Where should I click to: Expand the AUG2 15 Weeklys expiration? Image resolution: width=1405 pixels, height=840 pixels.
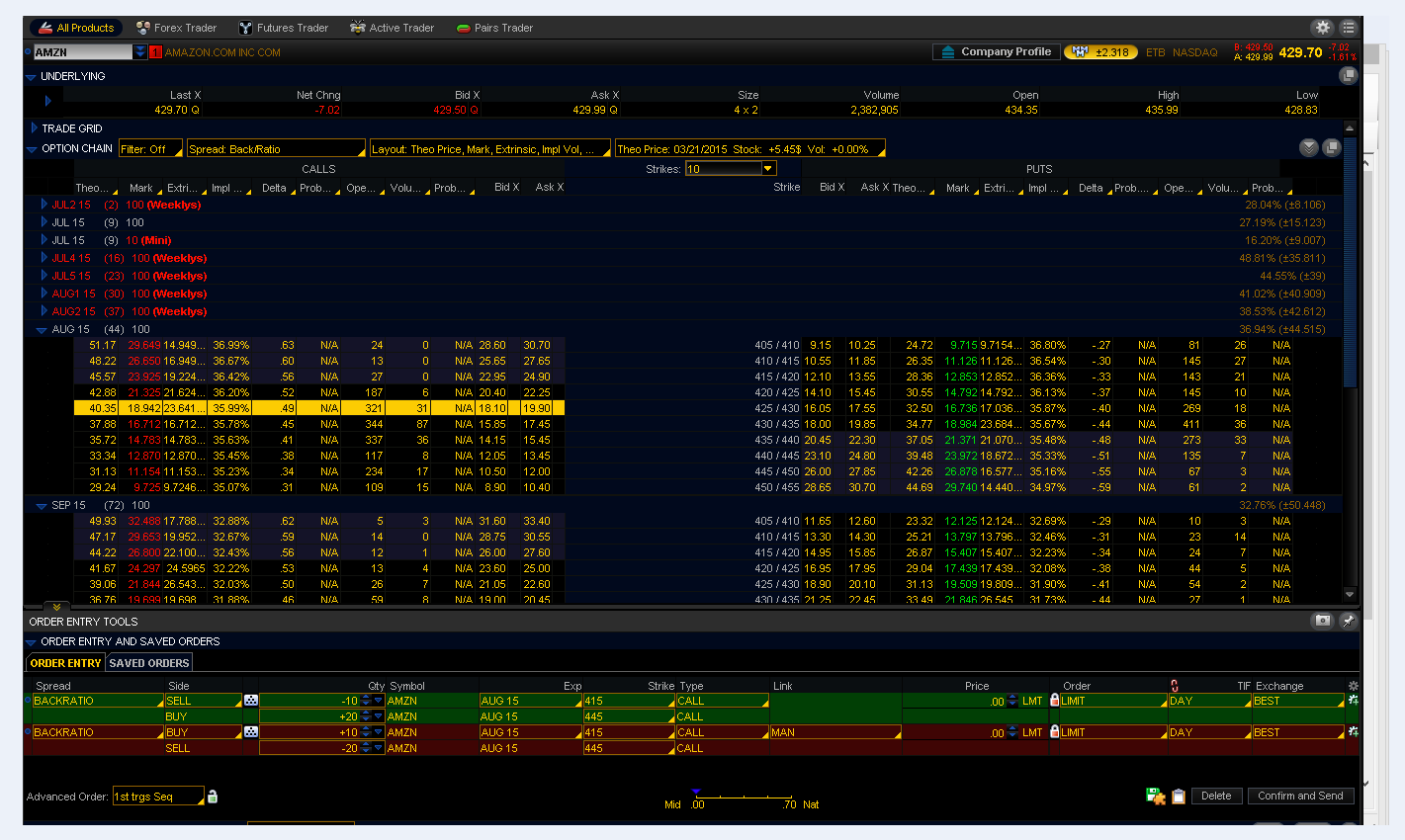pyautogui.click(x=44, y=311)
